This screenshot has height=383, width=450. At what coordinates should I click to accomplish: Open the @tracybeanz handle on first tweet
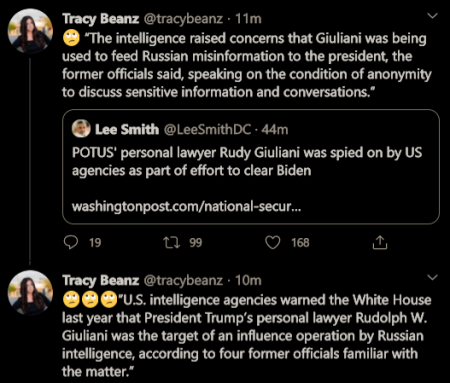click(x=183, y=19)
